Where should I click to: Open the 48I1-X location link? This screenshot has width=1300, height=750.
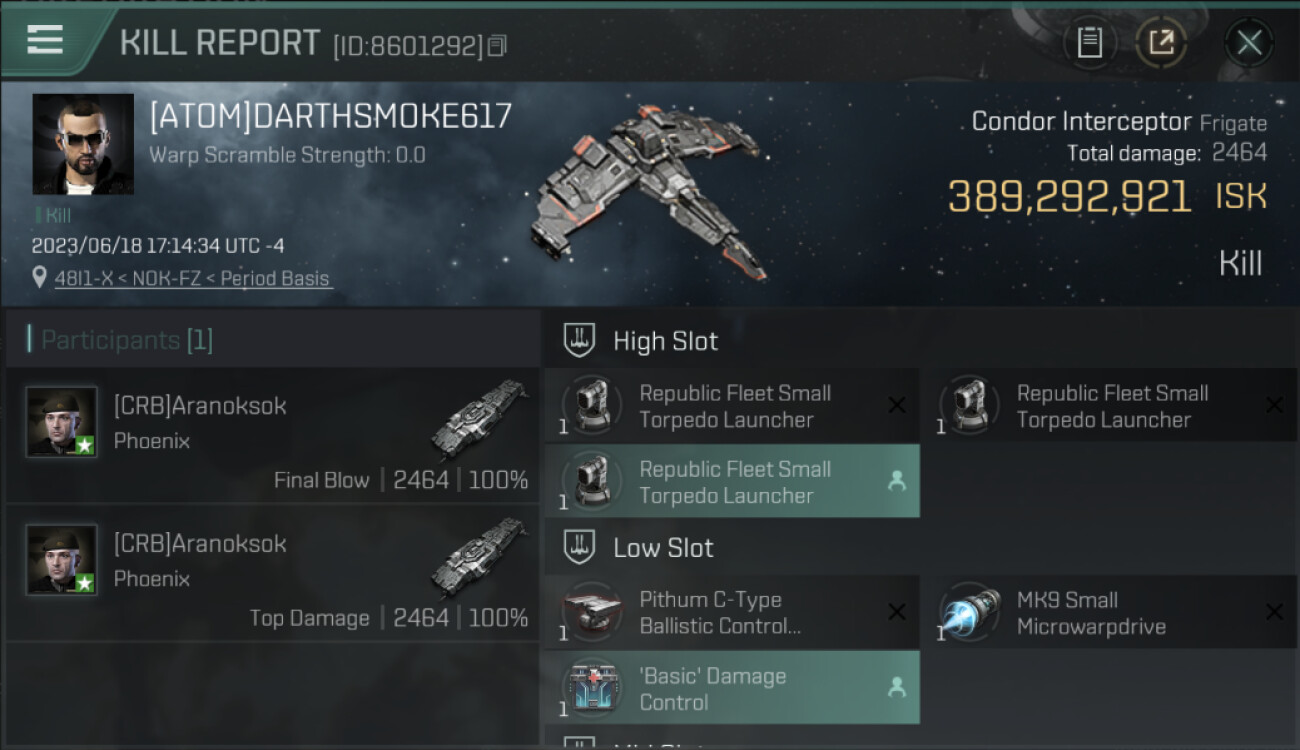tap(192, 279)
